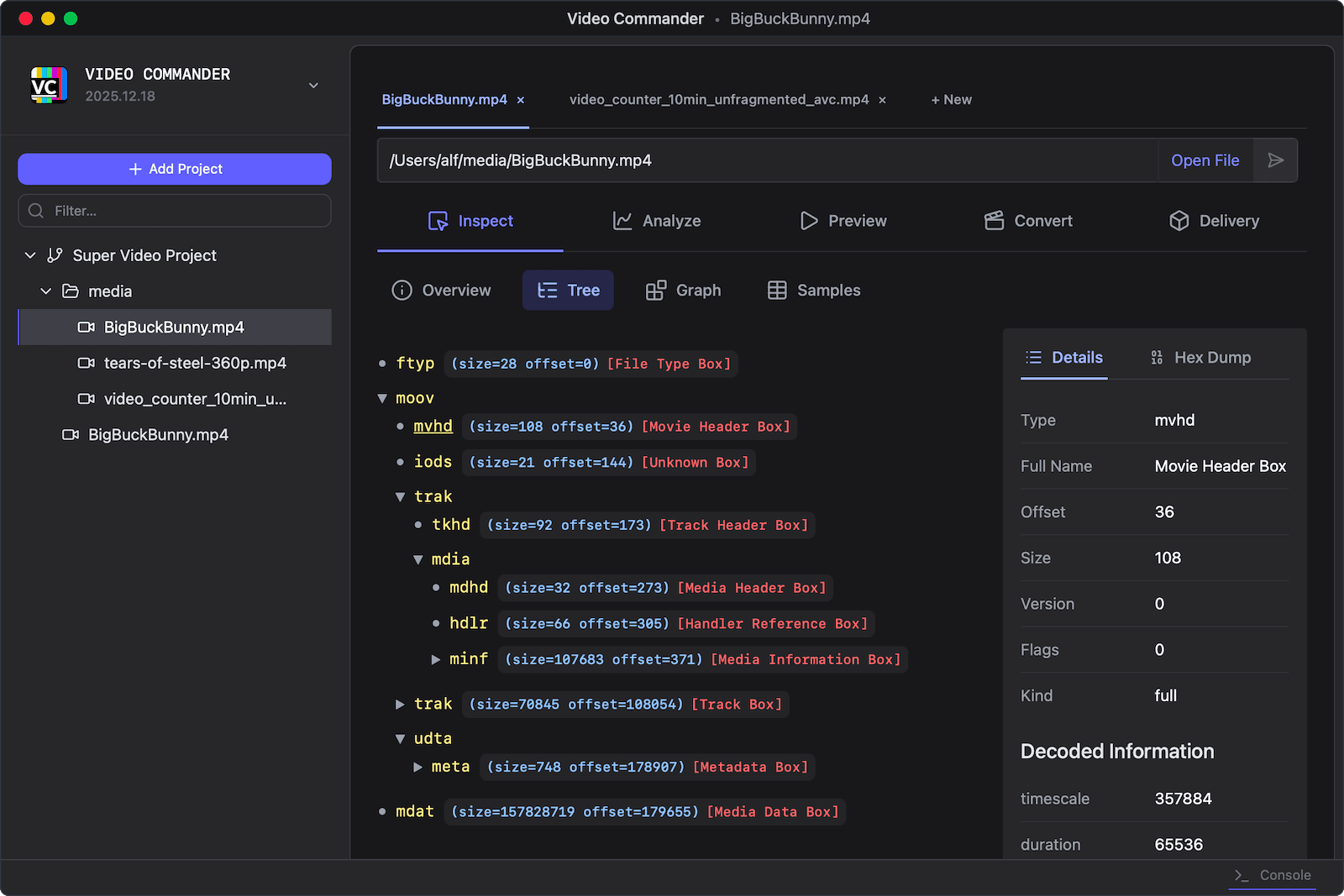Collapse the moov box in the tree
The height and width of the screenshot is (896, 1344).
(383, 398)
